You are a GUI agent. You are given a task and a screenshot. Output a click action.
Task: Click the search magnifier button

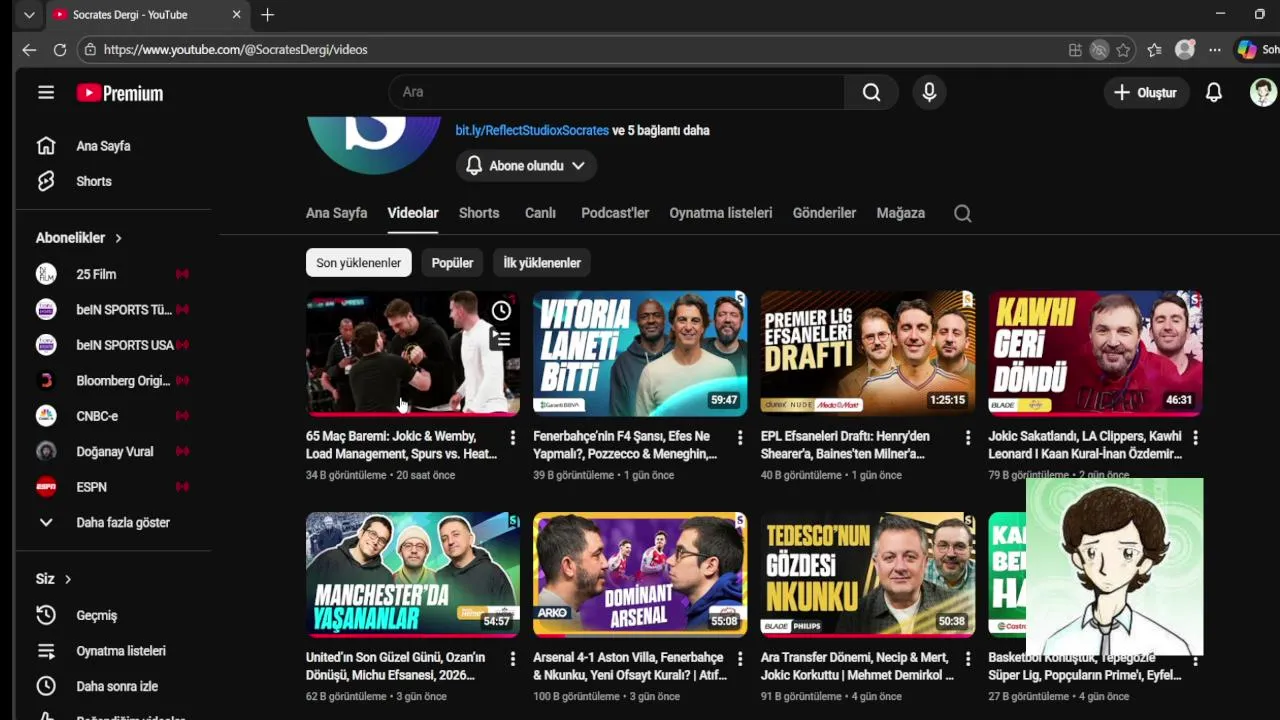[x=871, y=92]
